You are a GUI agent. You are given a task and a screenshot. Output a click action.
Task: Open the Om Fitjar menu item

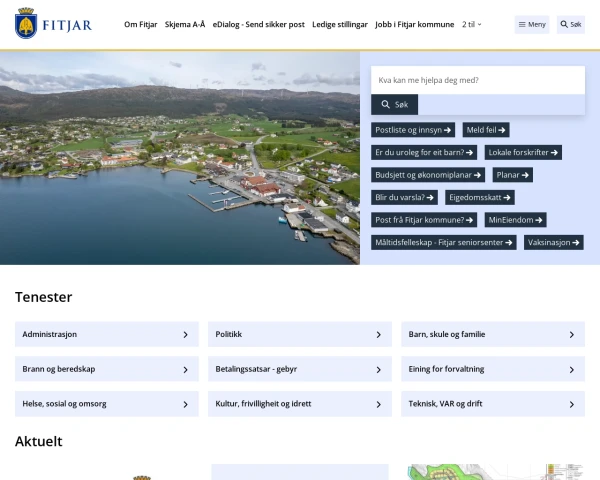pos(141,24)
